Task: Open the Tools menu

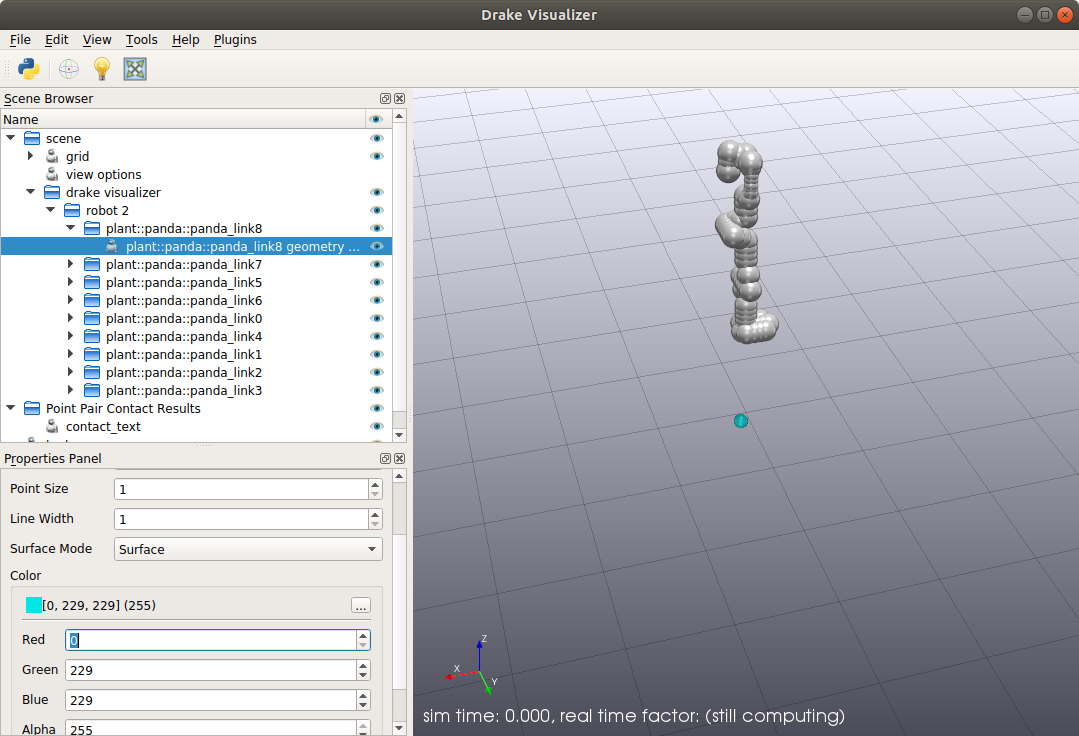Action: pyautogui.click(x=141, y=39)
